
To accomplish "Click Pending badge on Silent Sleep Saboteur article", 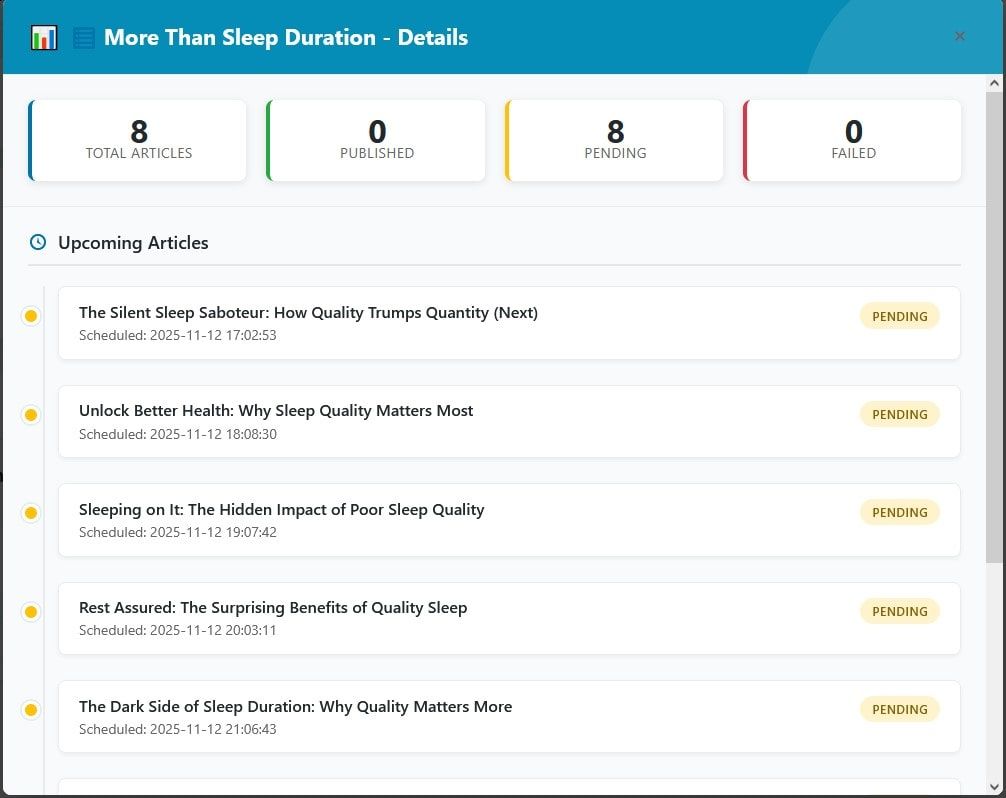I will coord(899,316).
